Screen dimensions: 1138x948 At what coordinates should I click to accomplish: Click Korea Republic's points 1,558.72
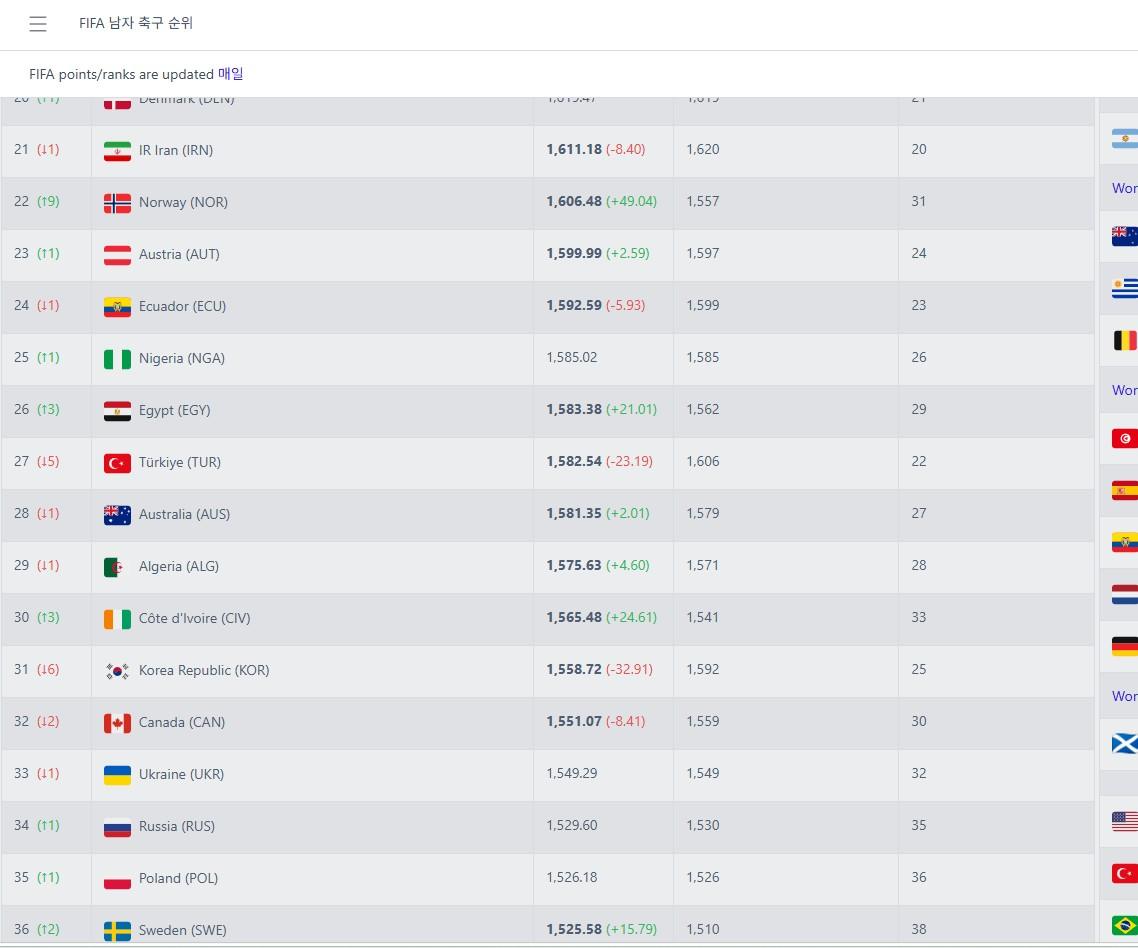coord(574,670)
